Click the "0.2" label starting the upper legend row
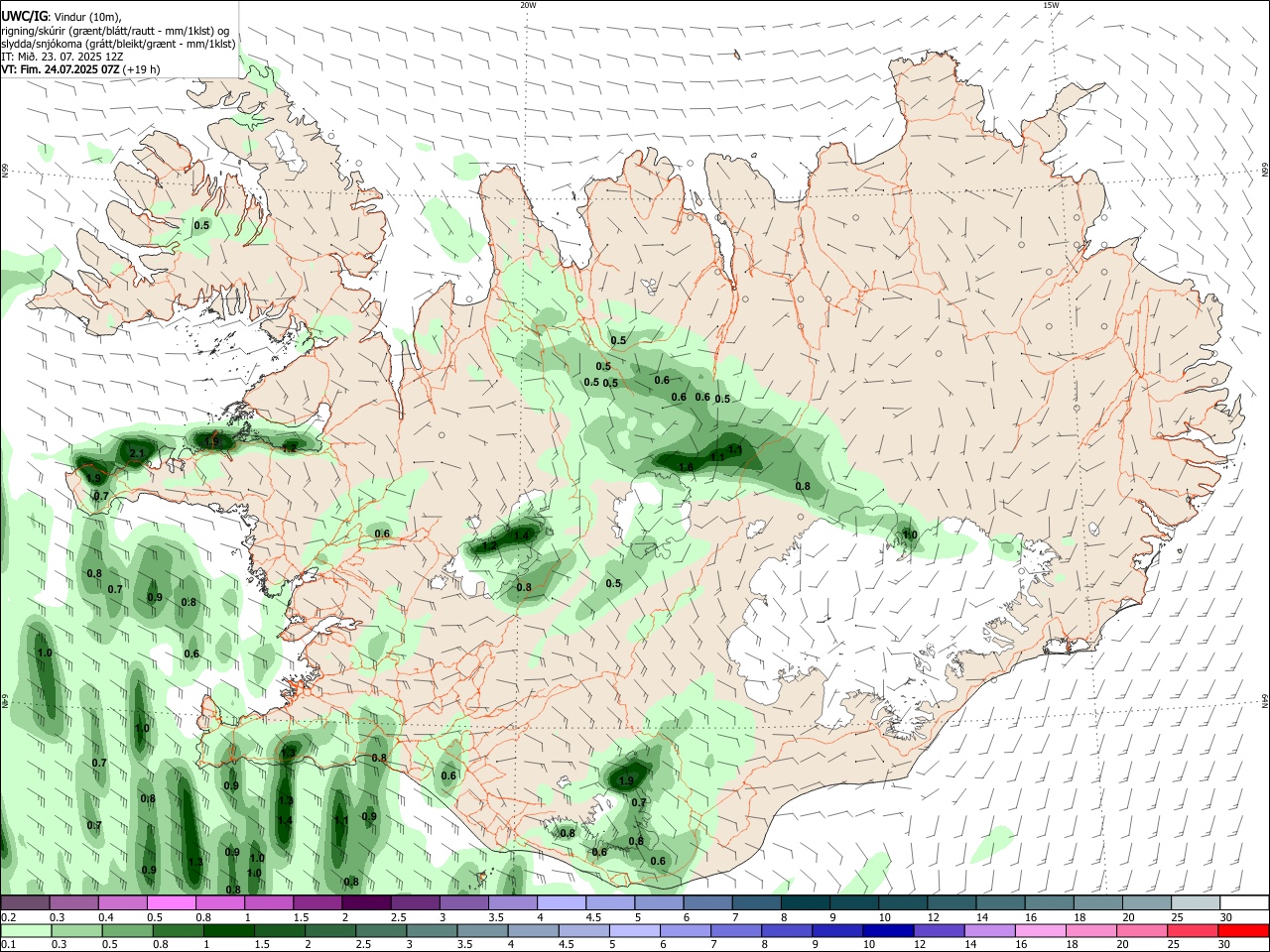 pyautogui.click(x=8, y=917)
